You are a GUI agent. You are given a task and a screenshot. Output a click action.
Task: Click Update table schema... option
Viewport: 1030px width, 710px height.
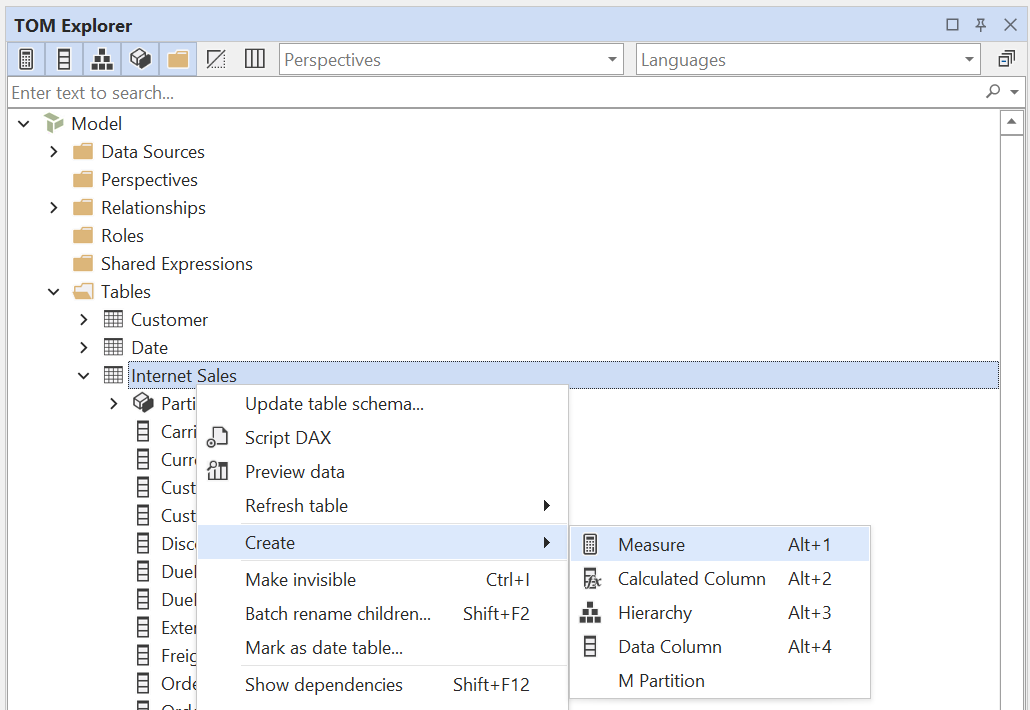pos(334,404)
